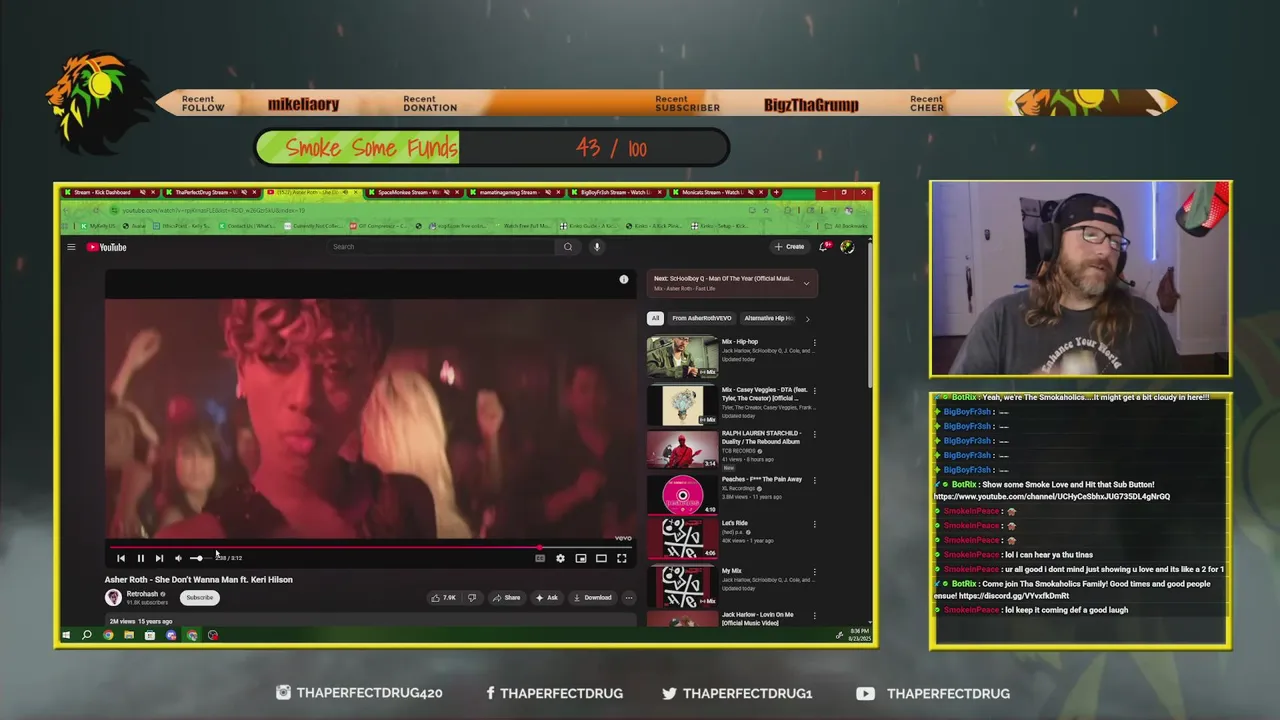1280x720 pixels.
Task: Expand the Next up playlist panel
Action: pyautogui.click(x=806, y=283)
